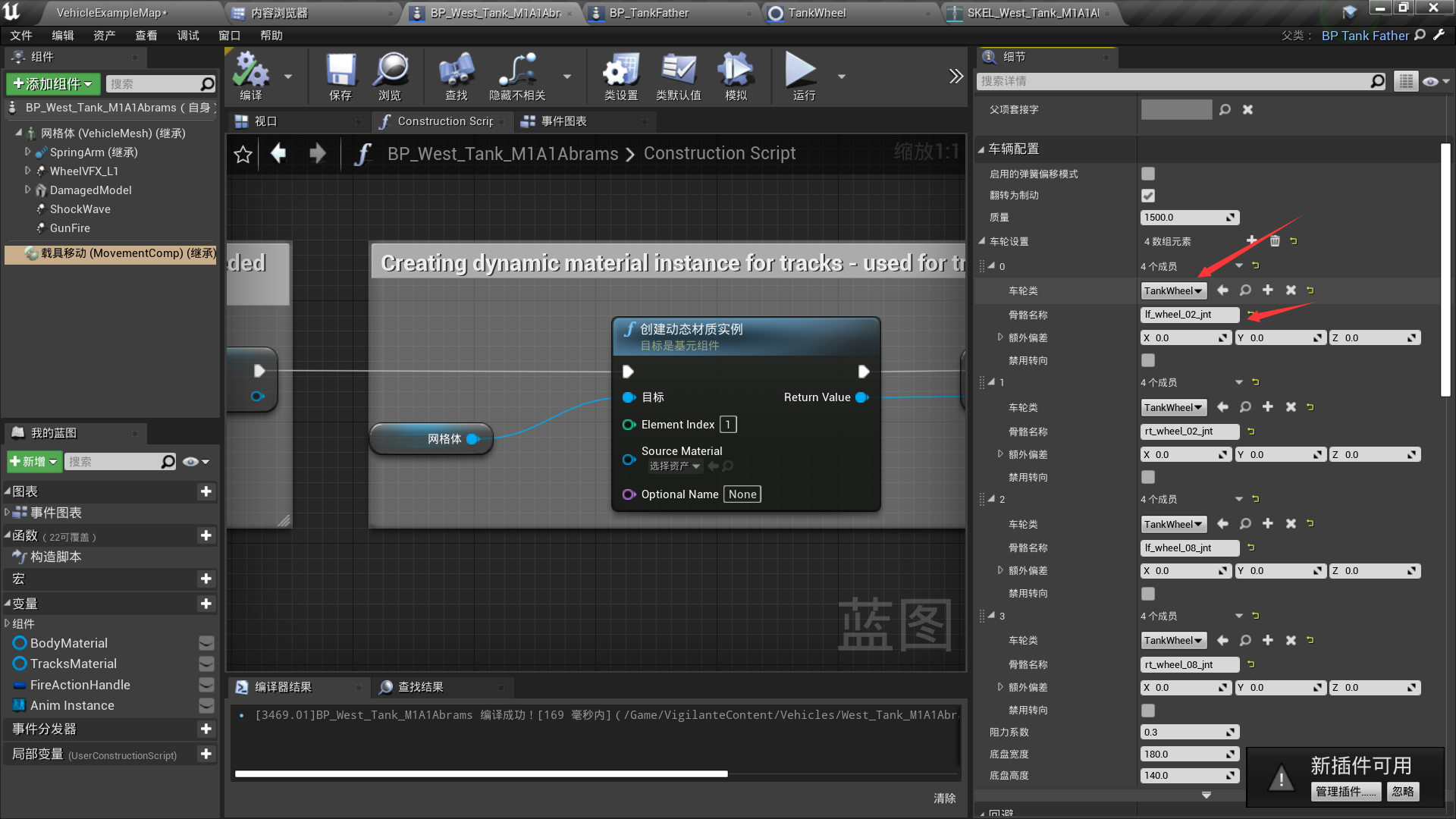Click the 质量 value field 1500.0
Viewport: 1456px width, 819px height.
[1183, 218]
